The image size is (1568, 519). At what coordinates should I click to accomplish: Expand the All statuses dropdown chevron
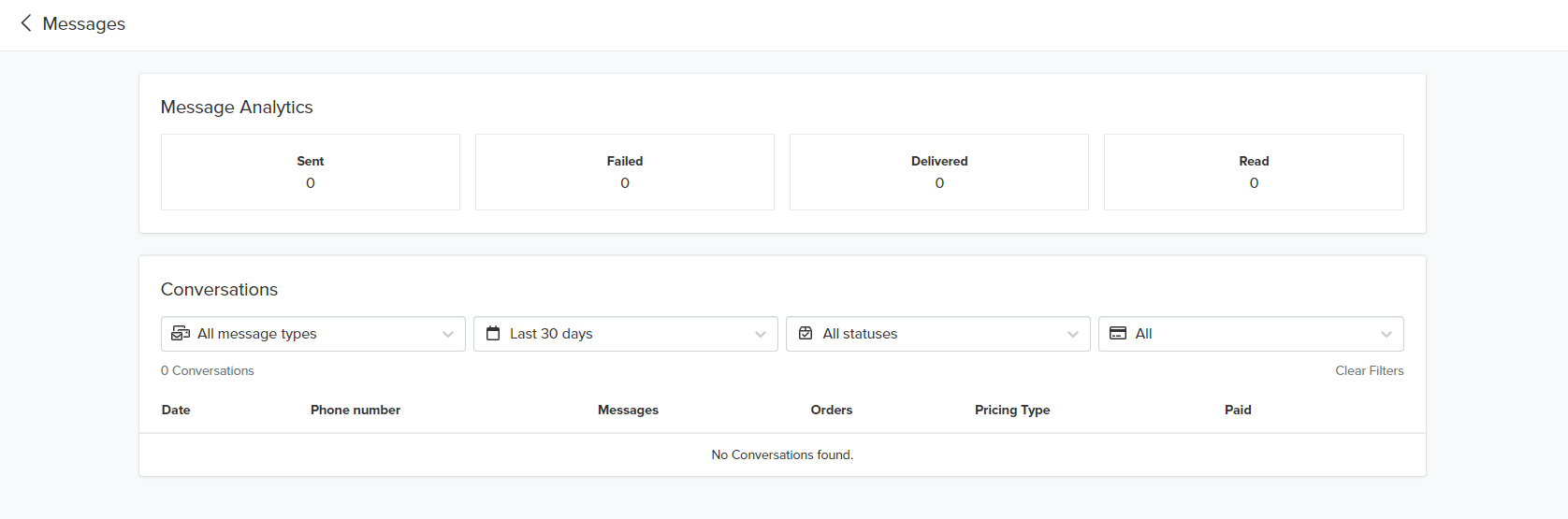1073,335
